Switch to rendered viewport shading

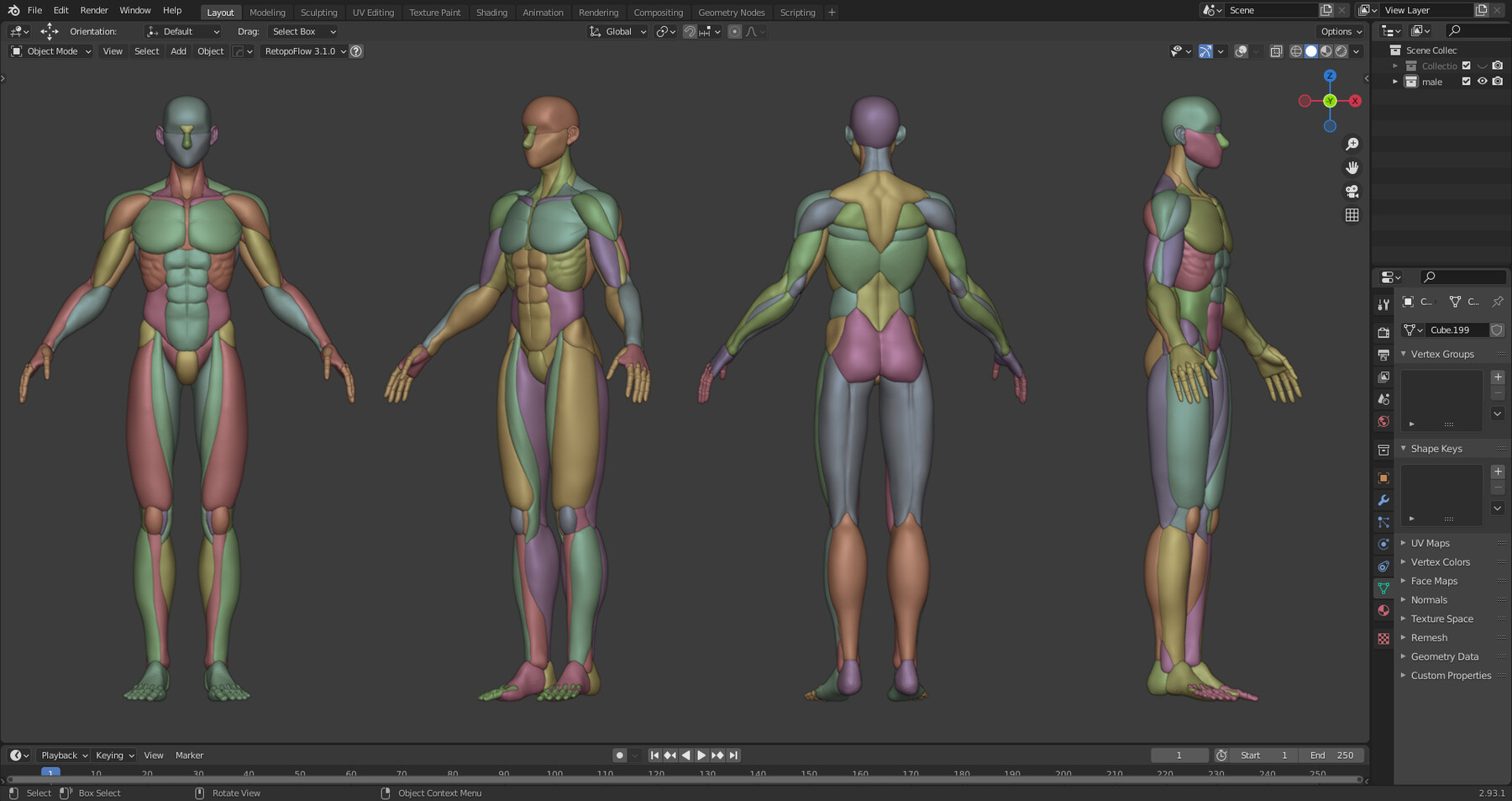tap(1341, 51)
